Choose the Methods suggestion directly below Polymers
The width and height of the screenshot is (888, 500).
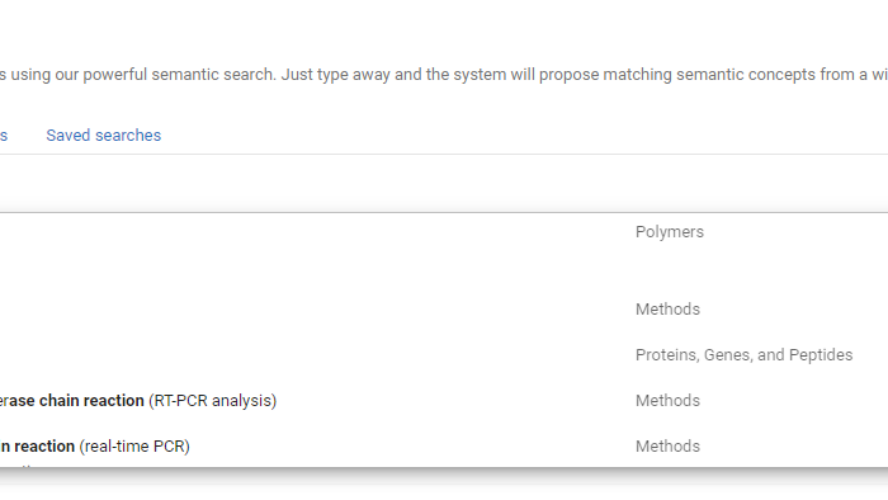click(x=667, y=309)
